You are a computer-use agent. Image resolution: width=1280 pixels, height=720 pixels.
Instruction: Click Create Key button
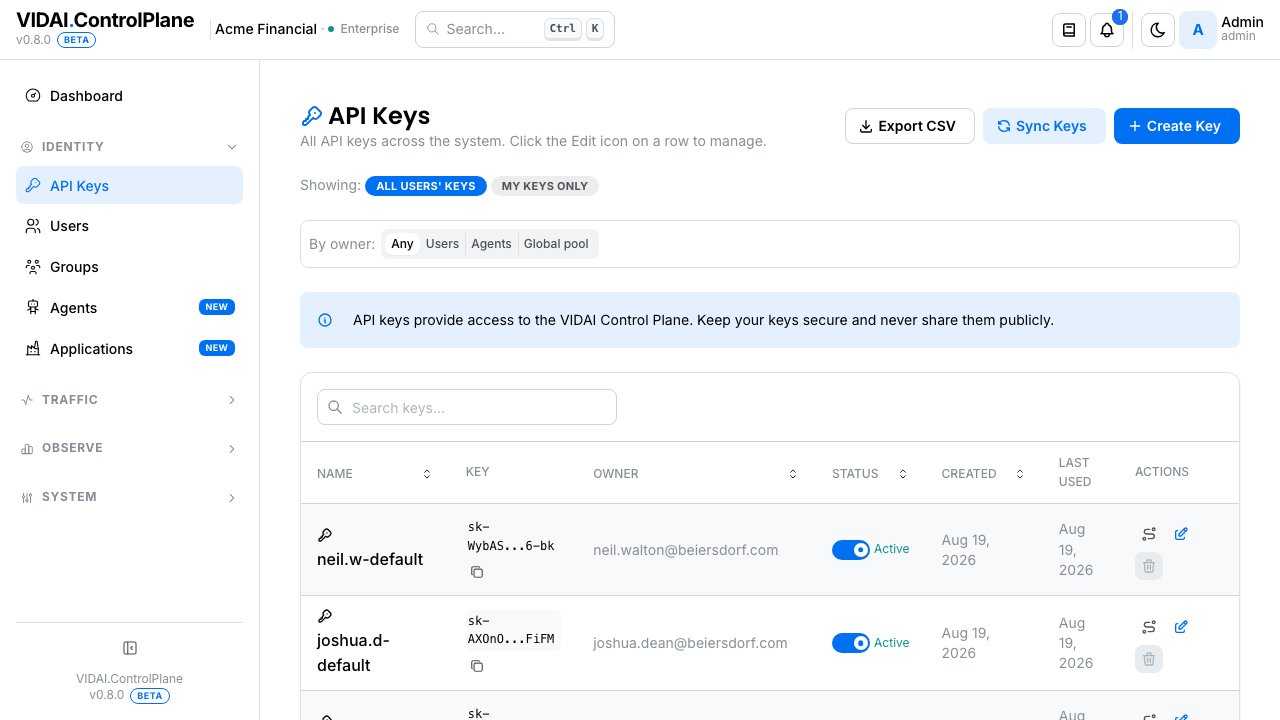pyautogui.click(x=1176, y=126)
